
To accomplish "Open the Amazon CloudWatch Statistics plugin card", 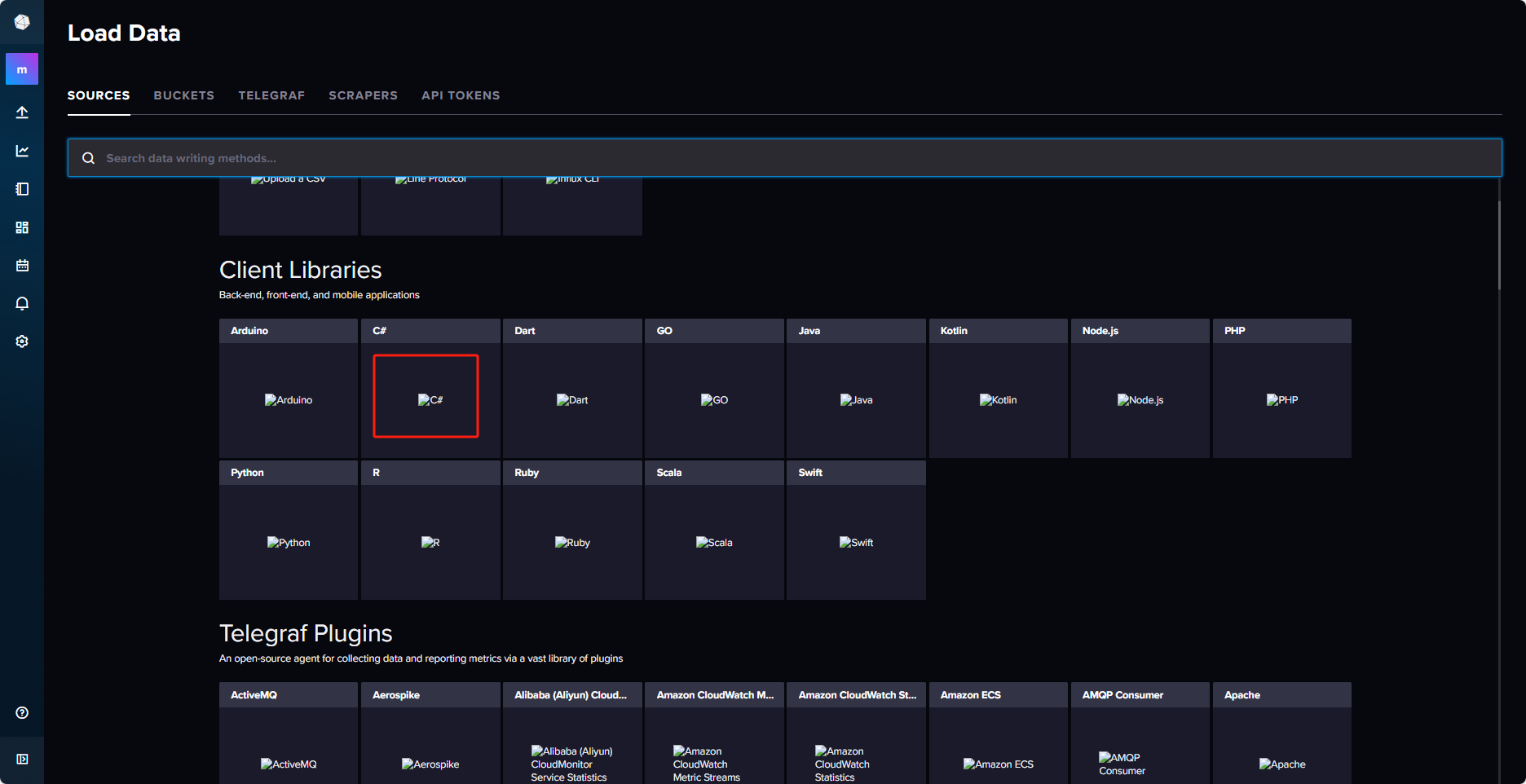I will coord(856,733).
